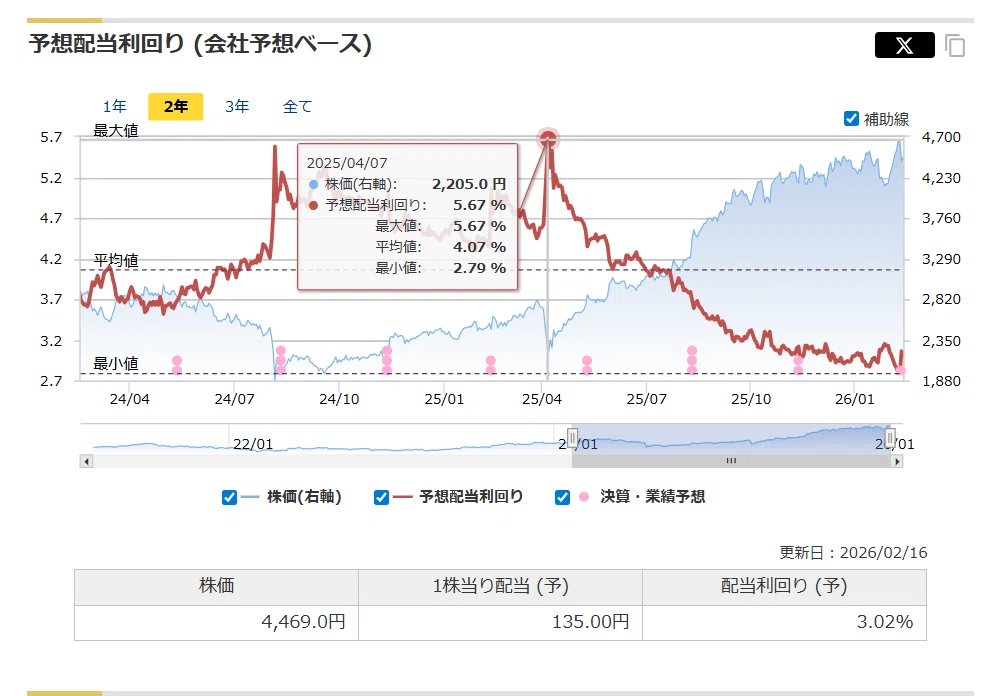Uncheck the 決算・業績予想 checkbox
988x696 pixels.
[x=562, y=498]
